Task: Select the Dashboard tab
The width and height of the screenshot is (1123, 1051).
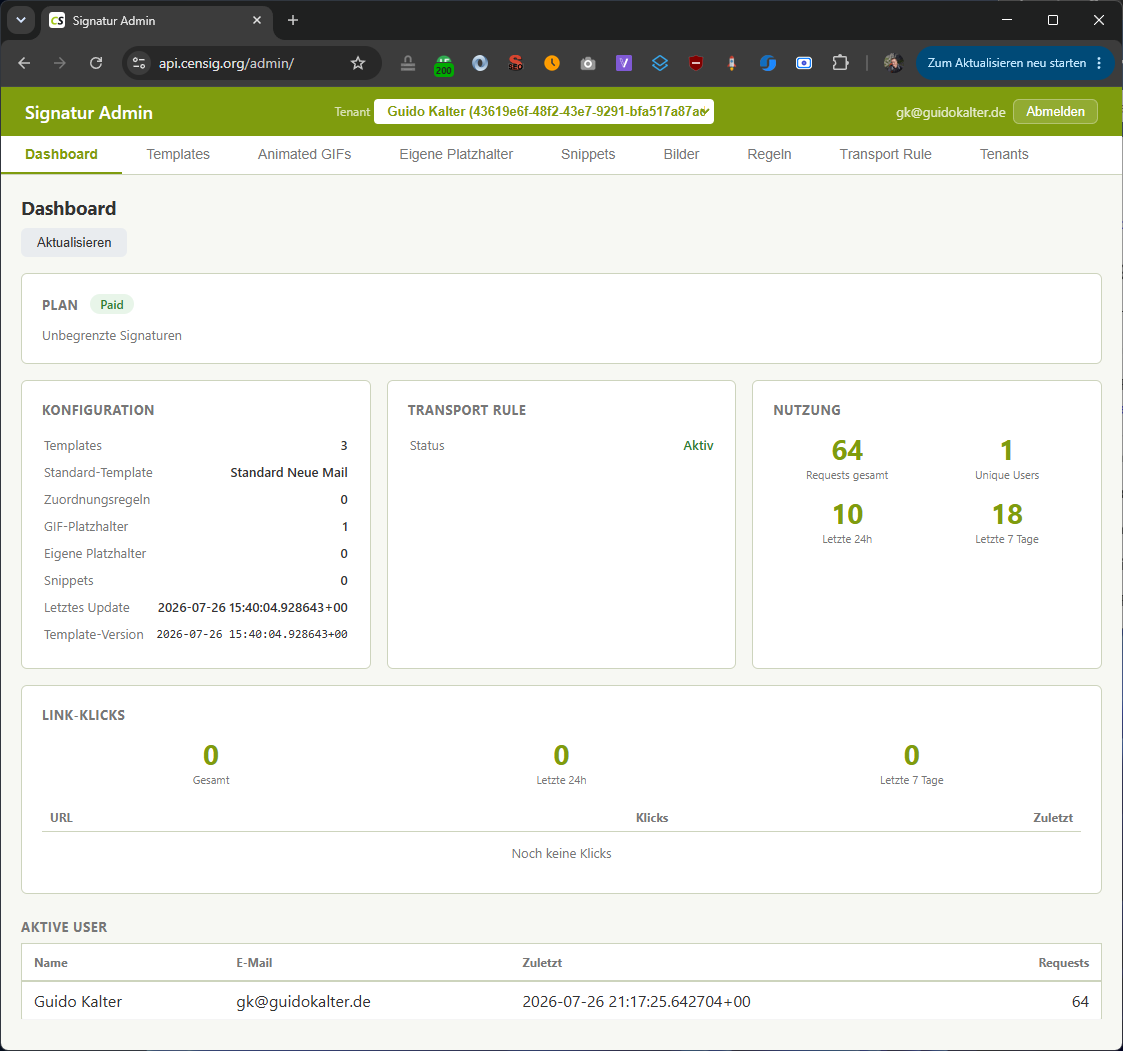Action: [x=62, y=154]
